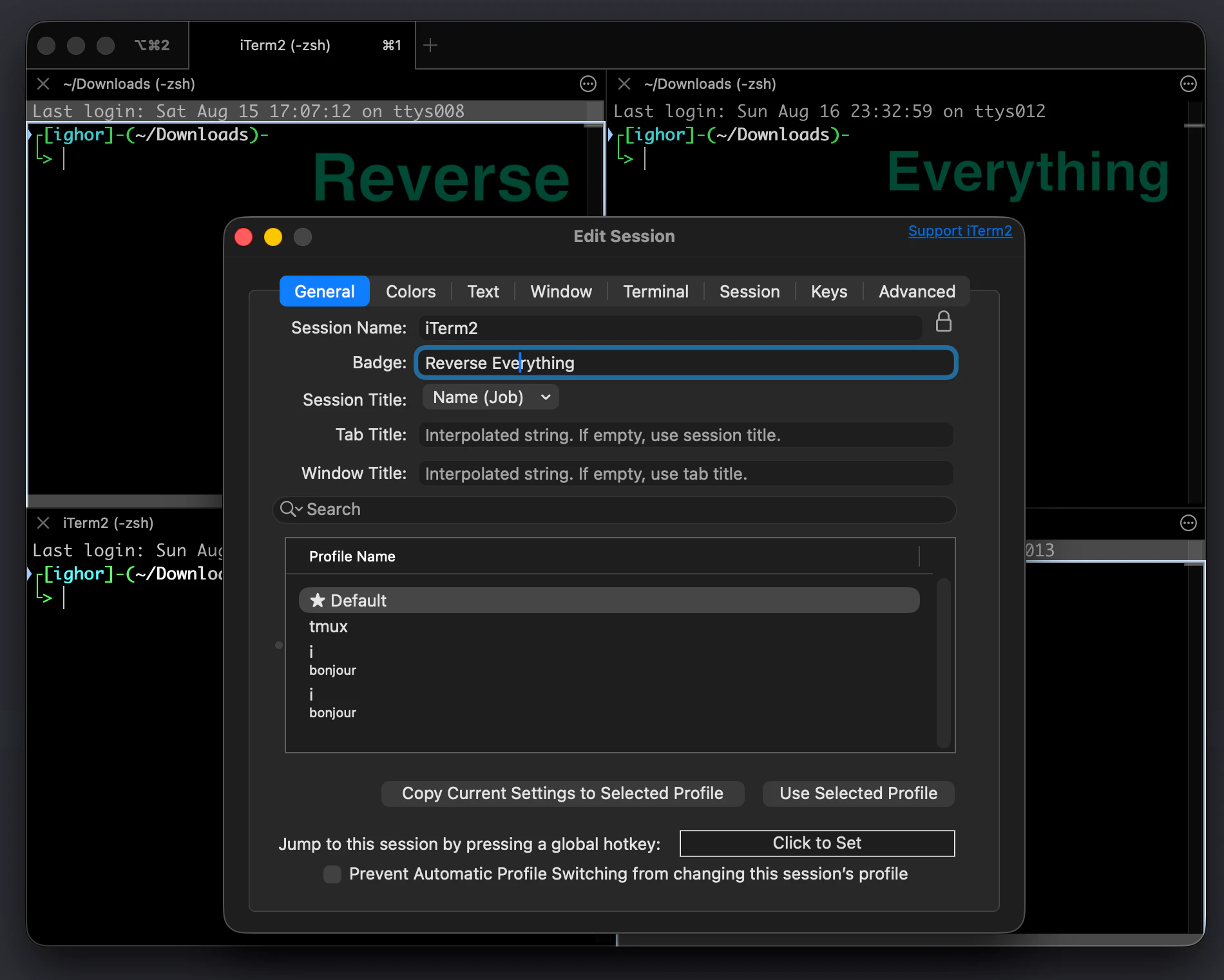
Task: Click the Window Title input field
Action: 686,474
